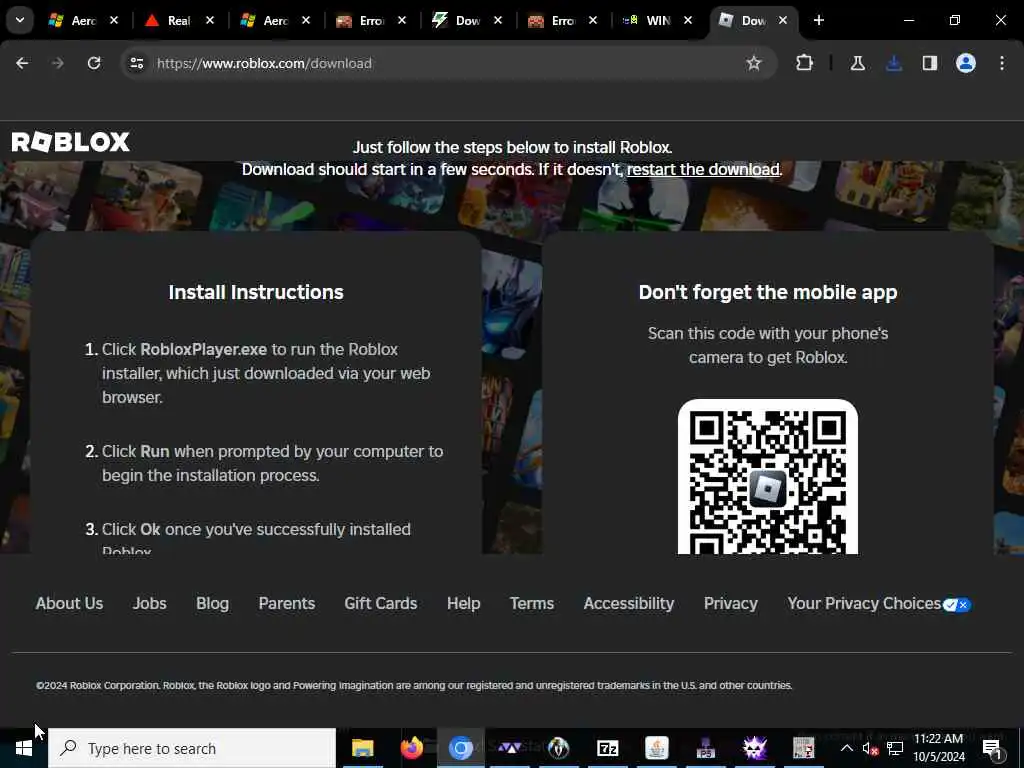Open the Terms footer link
This screenshot has width=1024, height=768.
pos(532,603)
